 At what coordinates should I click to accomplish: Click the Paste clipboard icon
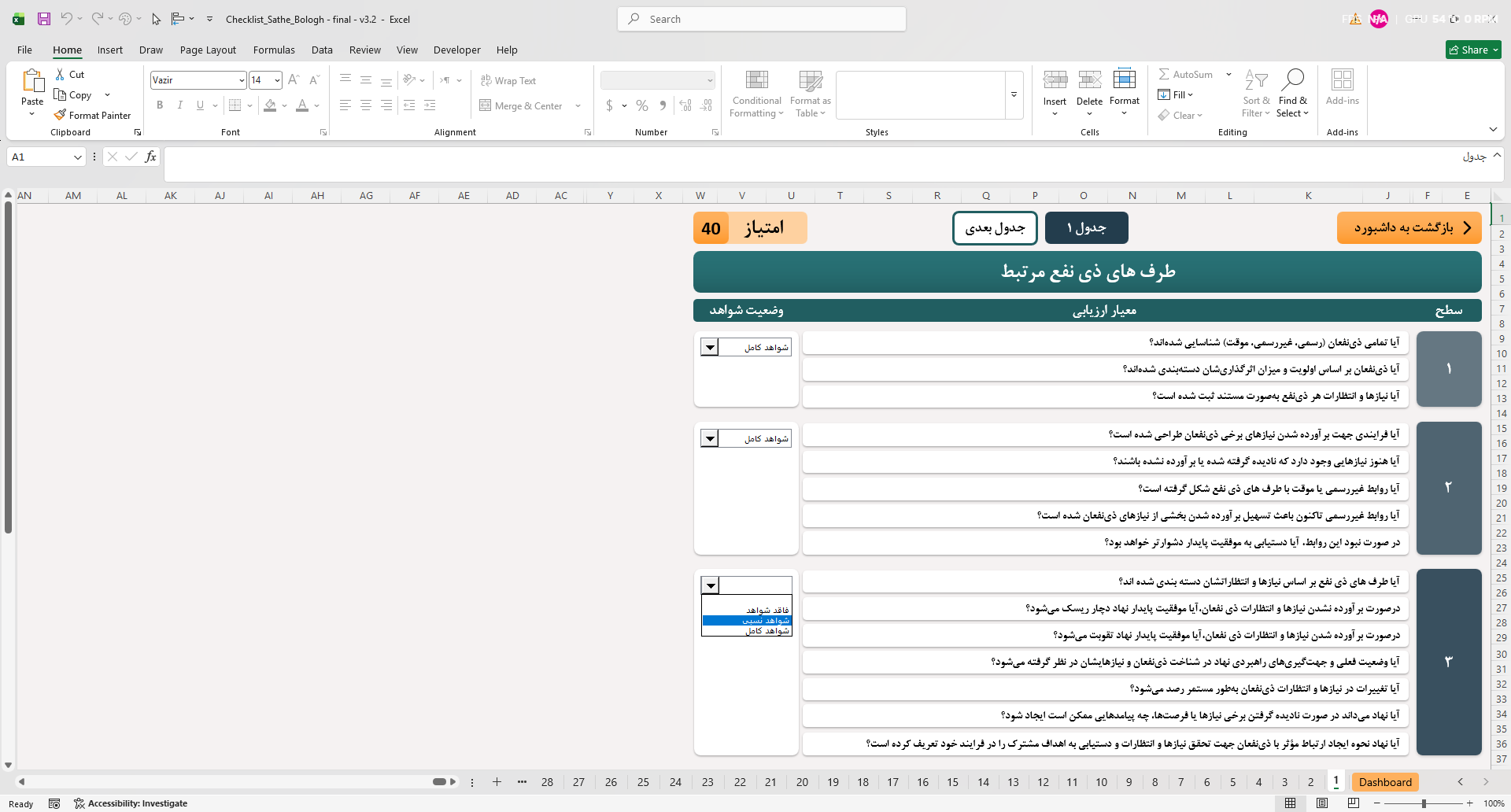point(32,81)
